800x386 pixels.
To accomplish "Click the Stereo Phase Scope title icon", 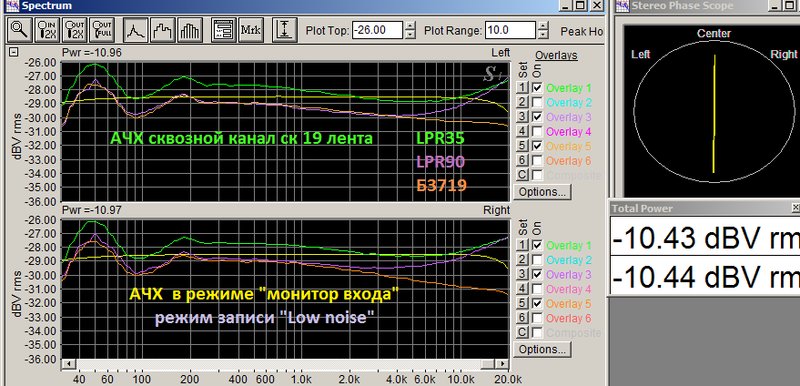I will point(622,6).
